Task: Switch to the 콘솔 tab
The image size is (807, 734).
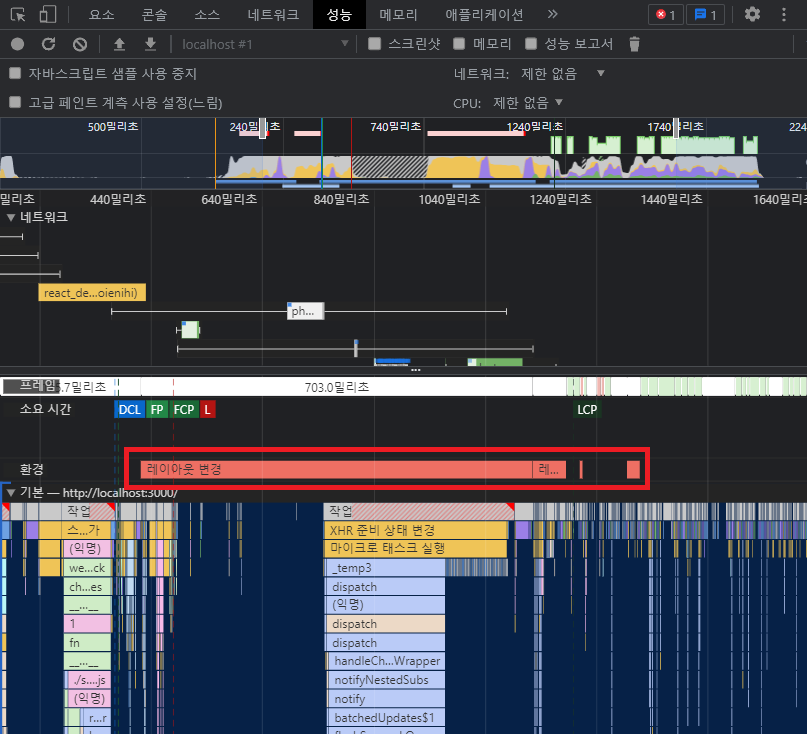Action: tap(154, 14)
